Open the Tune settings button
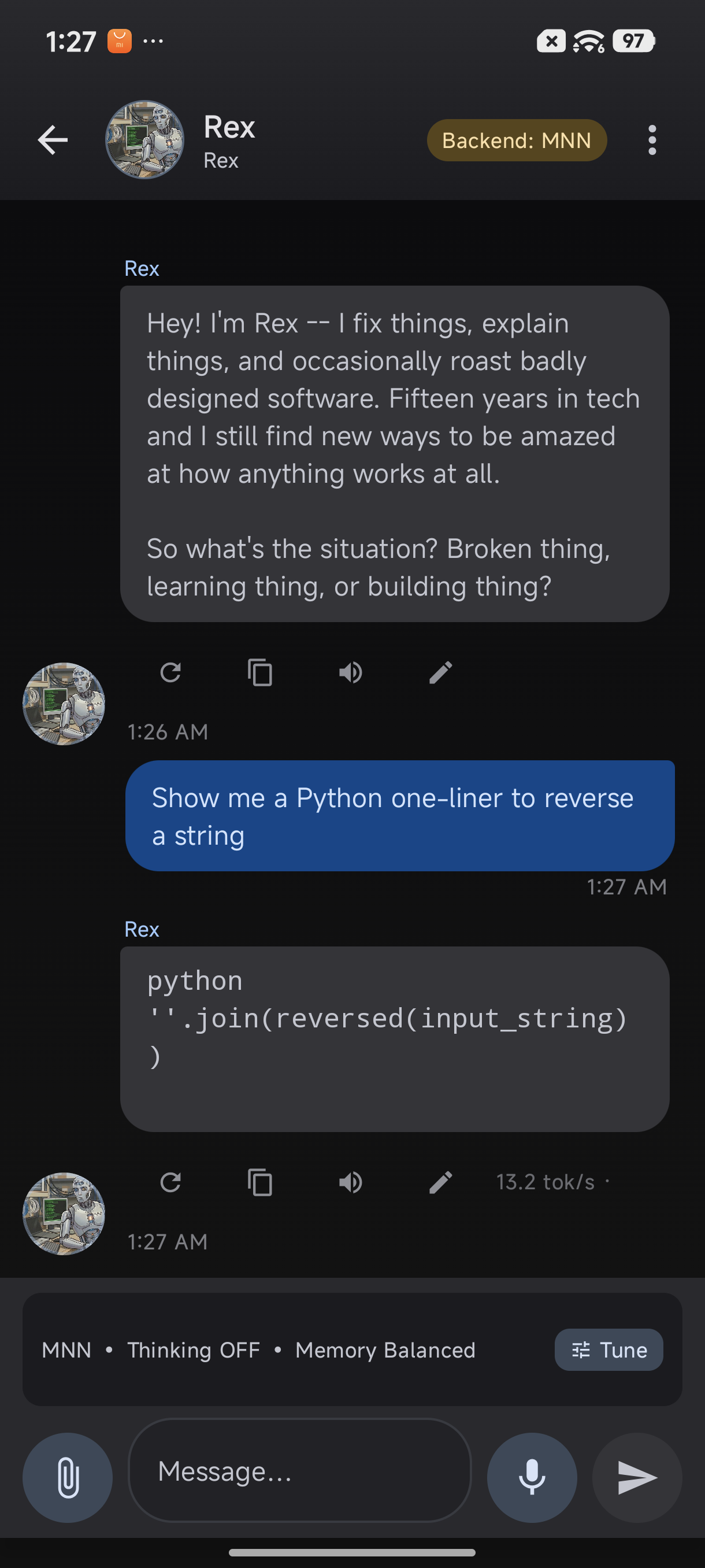Viewport: 705px width, 1568px height. [x=608, y=1349]
